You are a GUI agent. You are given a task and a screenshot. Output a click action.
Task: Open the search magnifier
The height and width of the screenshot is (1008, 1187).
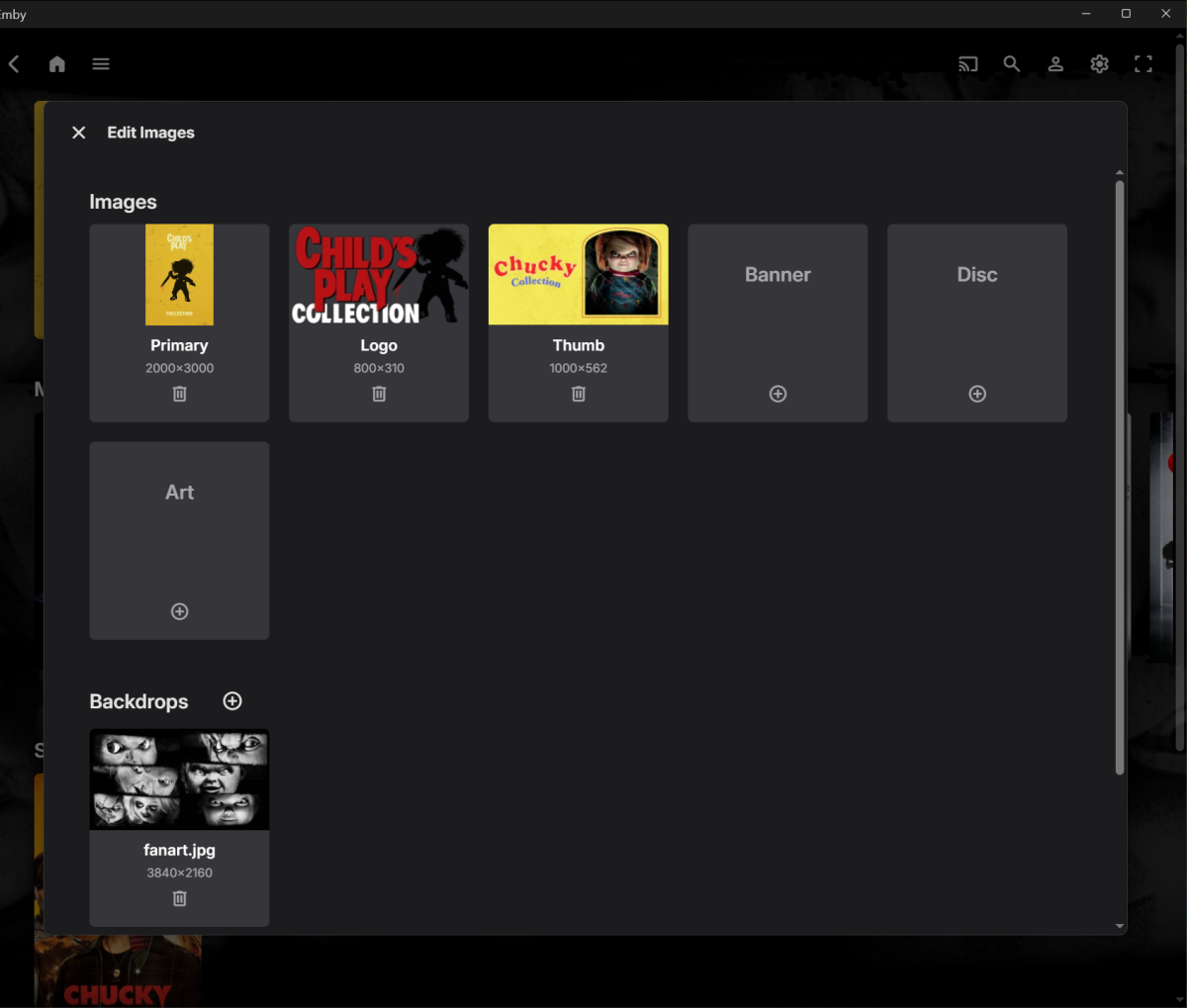(x=1012, y=64)
